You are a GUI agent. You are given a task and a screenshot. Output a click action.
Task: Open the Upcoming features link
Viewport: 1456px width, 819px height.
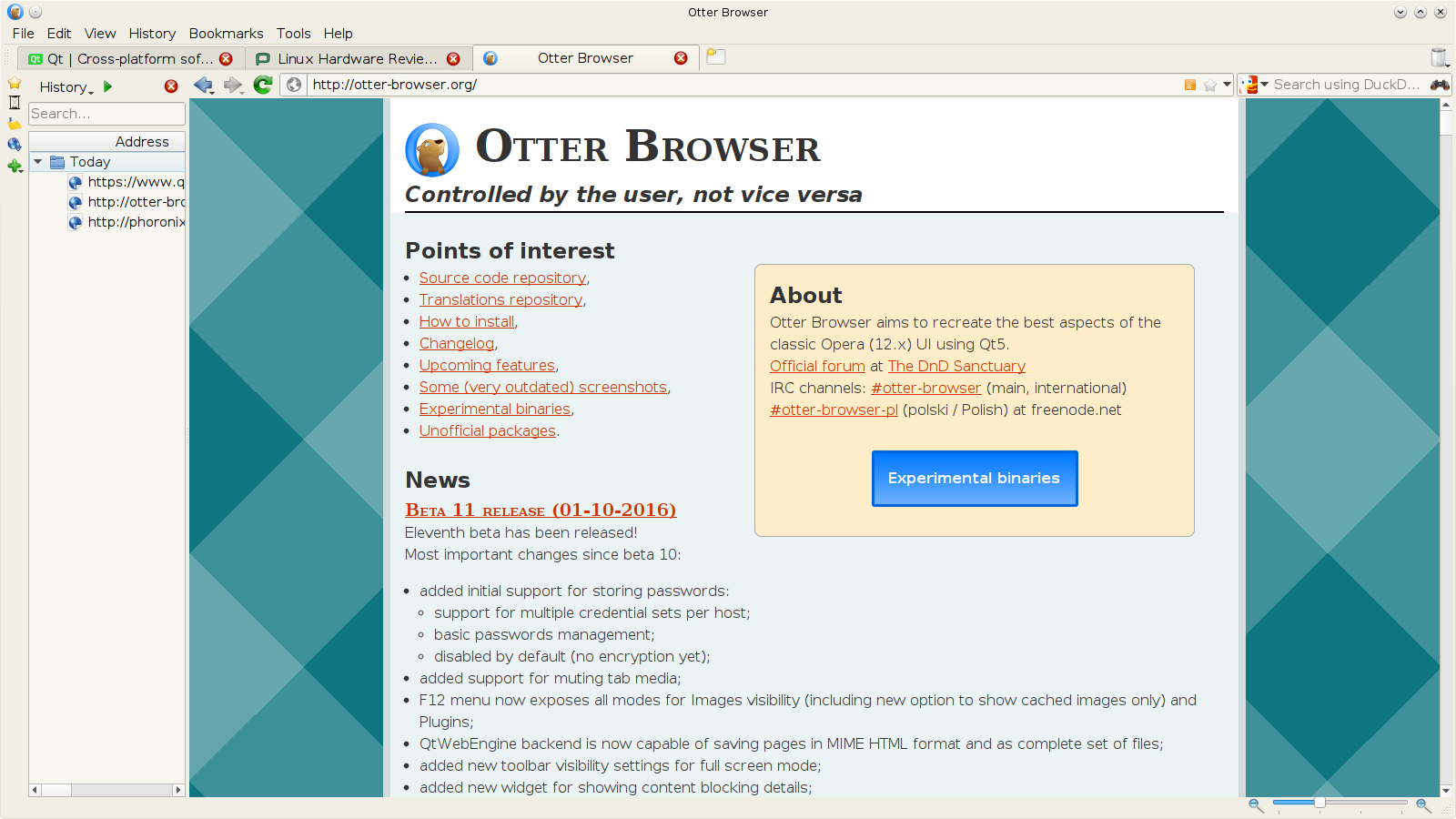(487, 366)
